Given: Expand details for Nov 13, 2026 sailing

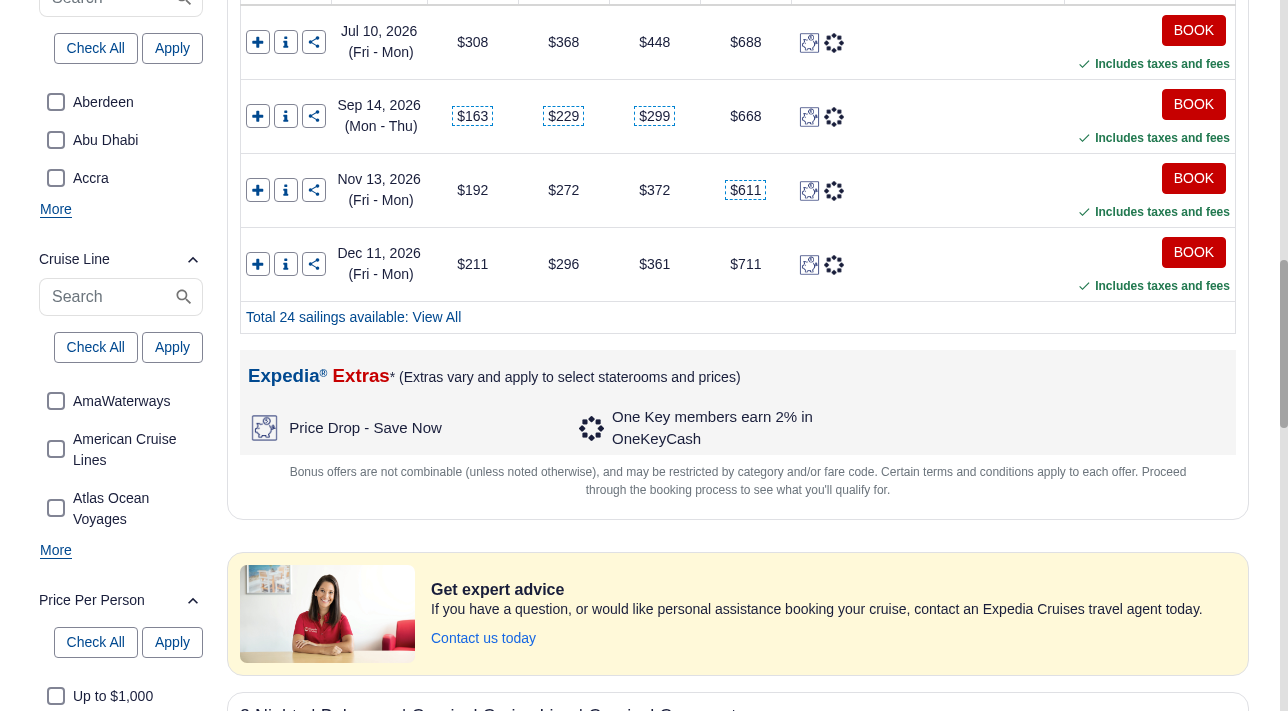Looking at the screenshot, I should click(258, 190).
